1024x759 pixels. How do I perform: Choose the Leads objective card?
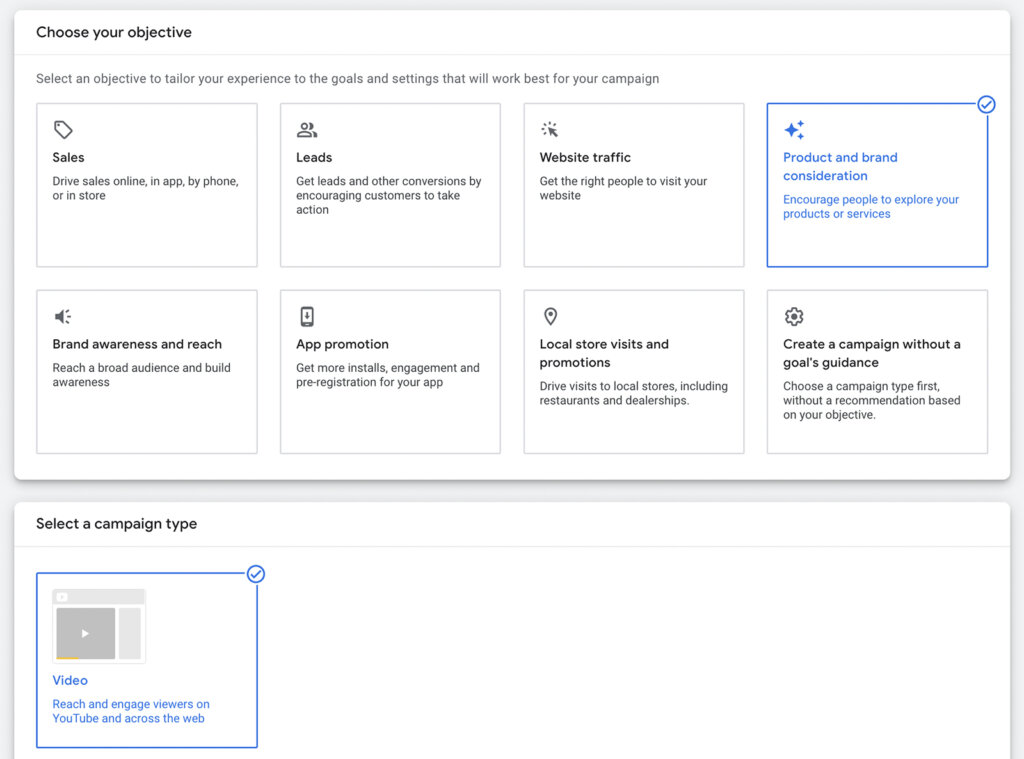click(390, 185)
